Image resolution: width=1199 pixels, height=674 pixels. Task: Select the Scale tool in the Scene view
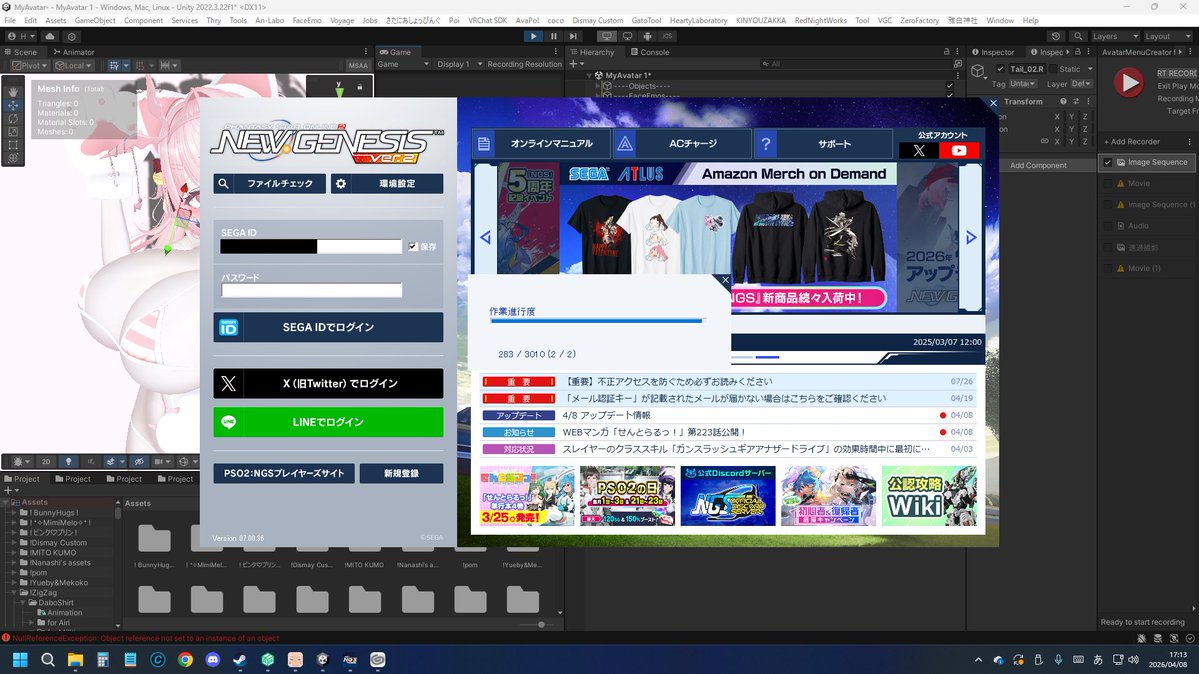pyautogui.click(x=13, y=132)
